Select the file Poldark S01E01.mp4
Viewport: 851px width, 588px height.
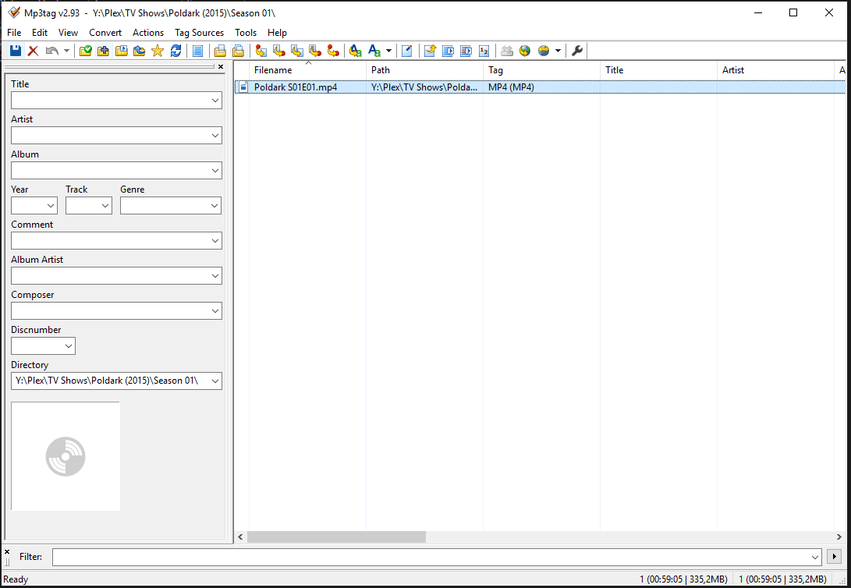[x=296, y=87]
